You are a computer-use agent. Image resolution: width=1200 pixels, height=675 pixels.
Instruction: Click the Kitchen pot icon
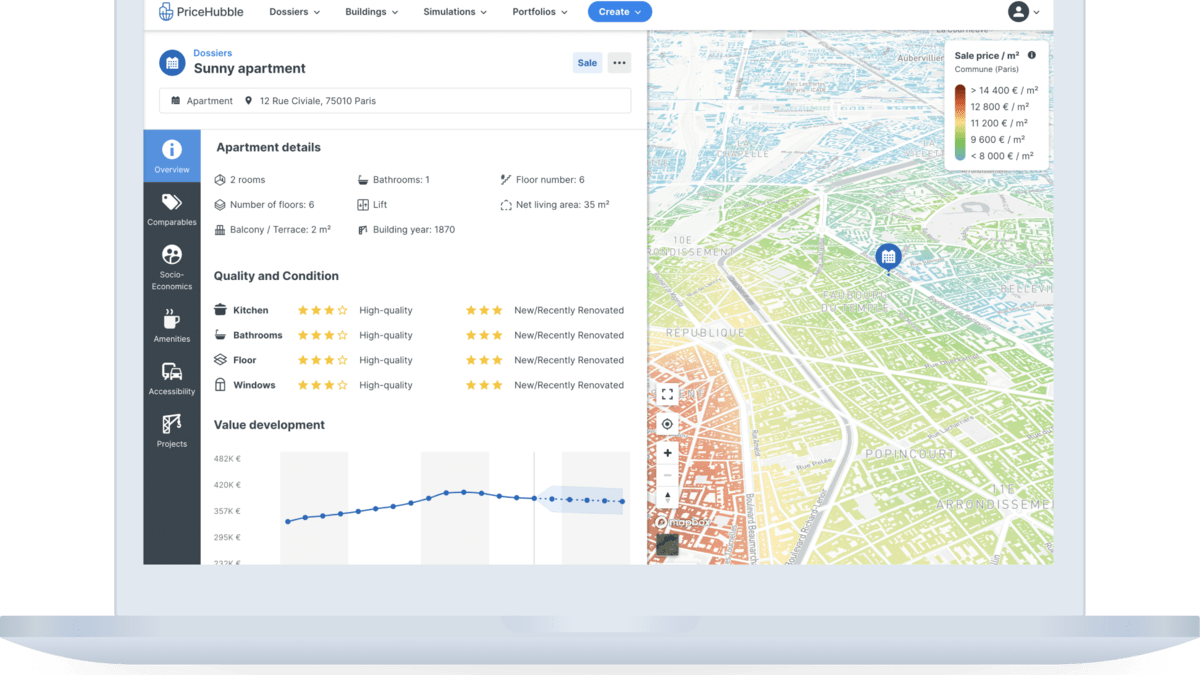pyautogui.click(x=221, y=310)
